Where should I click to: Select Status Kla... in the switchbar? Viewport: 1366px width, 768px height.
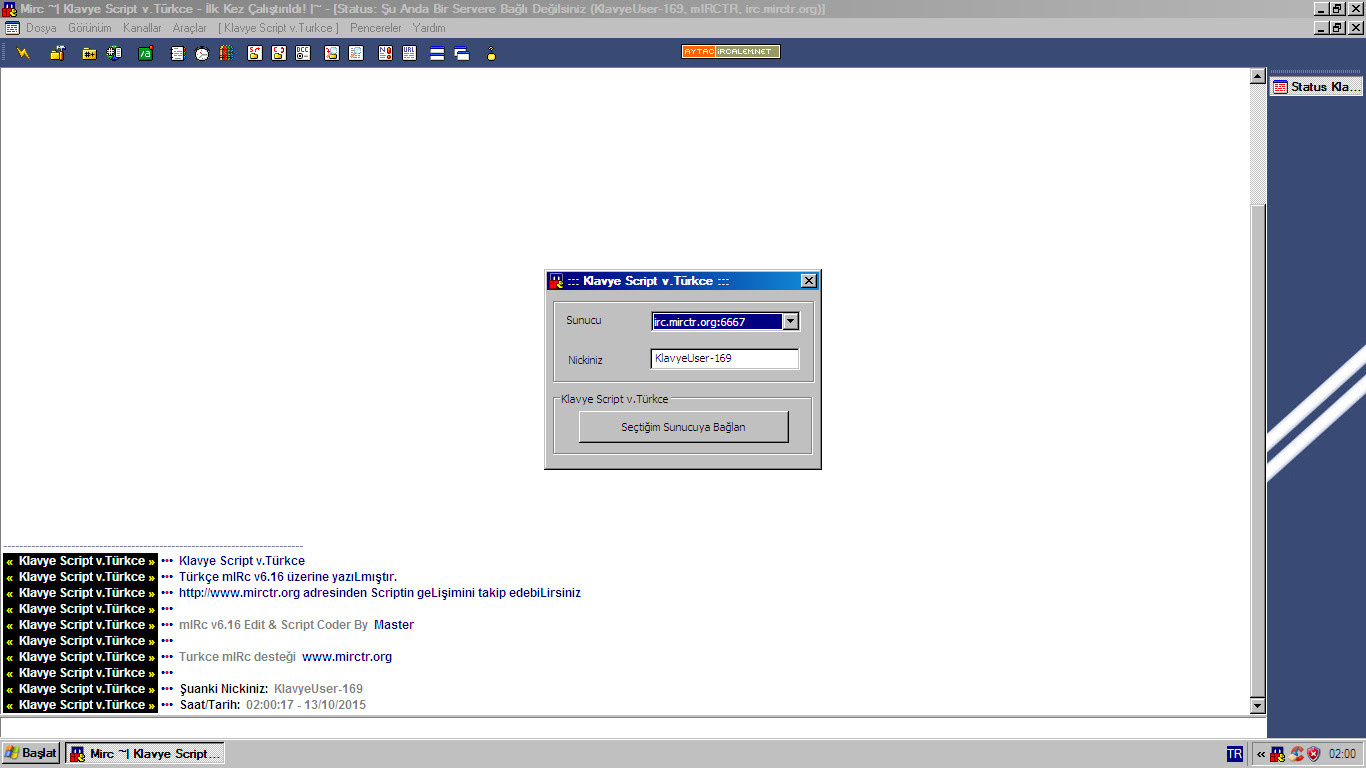tap(1316, 87)
